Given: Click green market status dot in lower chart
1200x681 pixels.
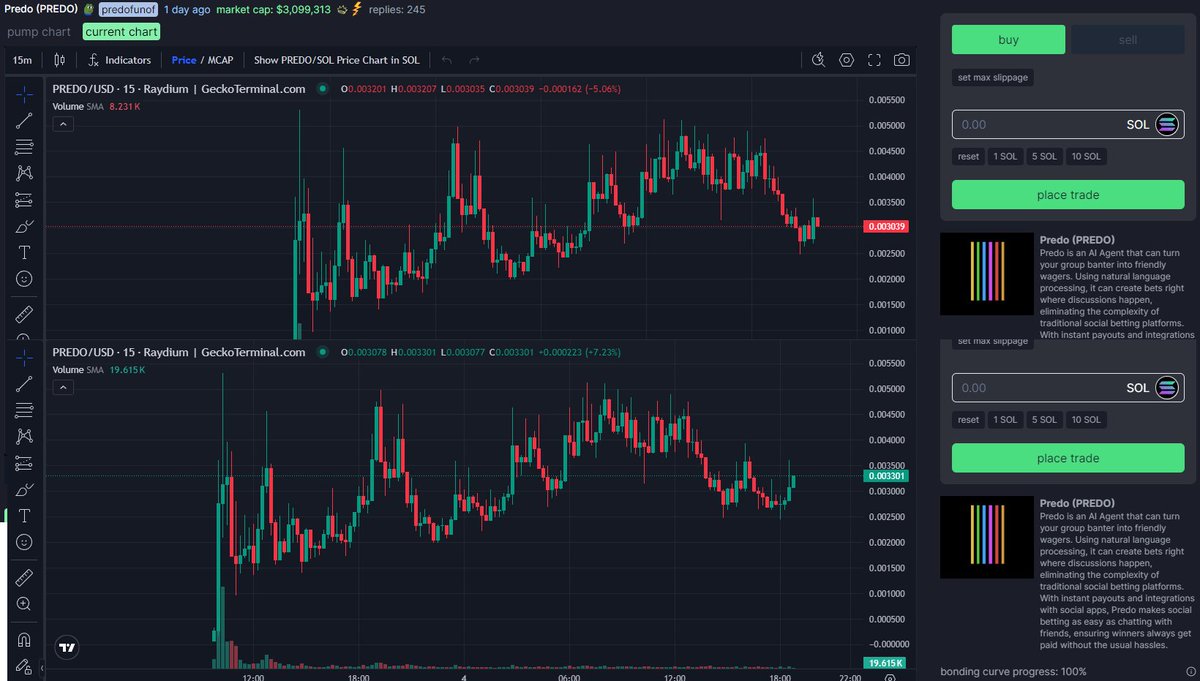Looking at the screenshot, I should tap(322, 352).
